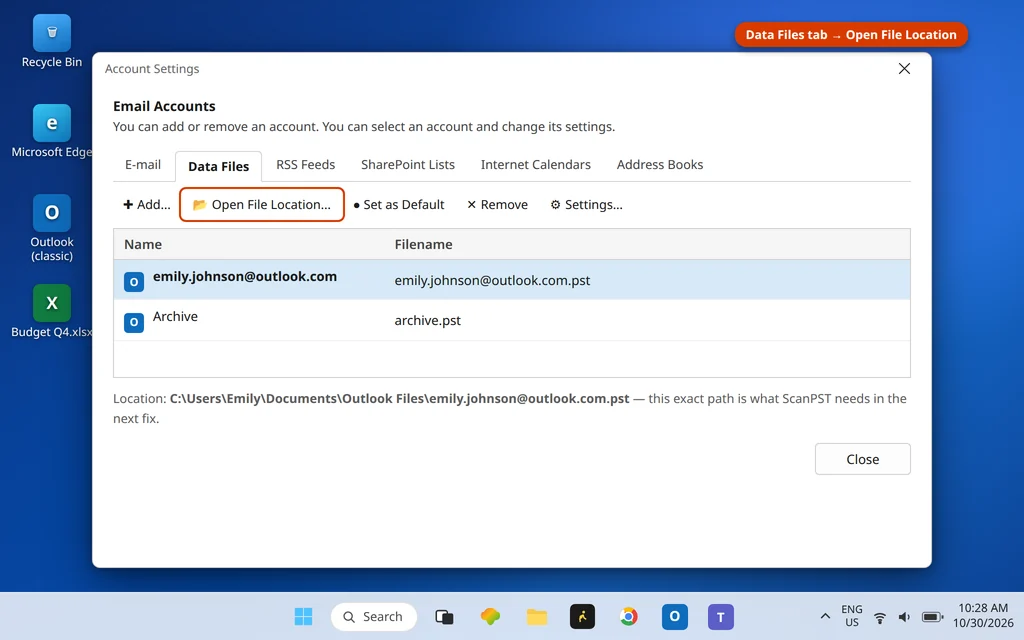The height and width of the screenshot is (640, 1024).
Task: Open the SharePoint Lists tab
Action: (x=408, y=165)
